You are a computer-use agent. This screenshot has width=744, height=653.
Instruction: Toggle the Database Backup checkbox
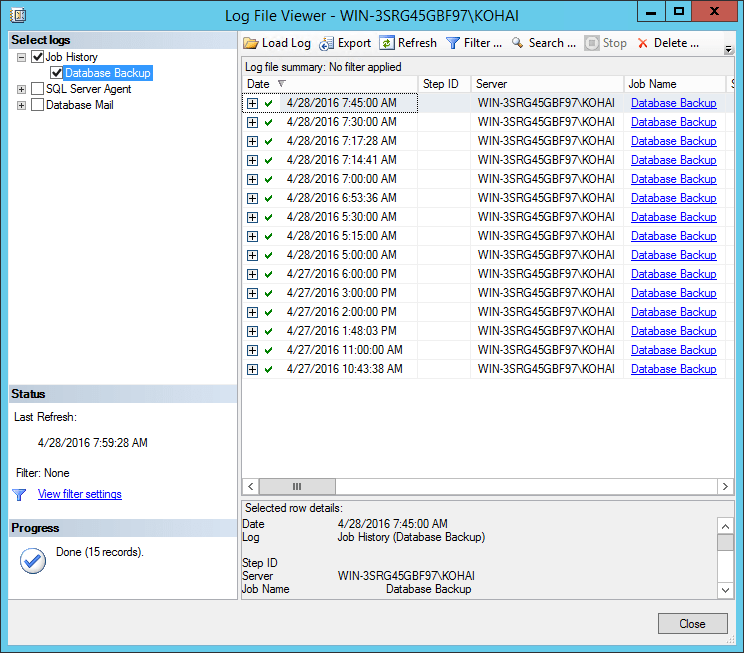click(x=57, y=73)
